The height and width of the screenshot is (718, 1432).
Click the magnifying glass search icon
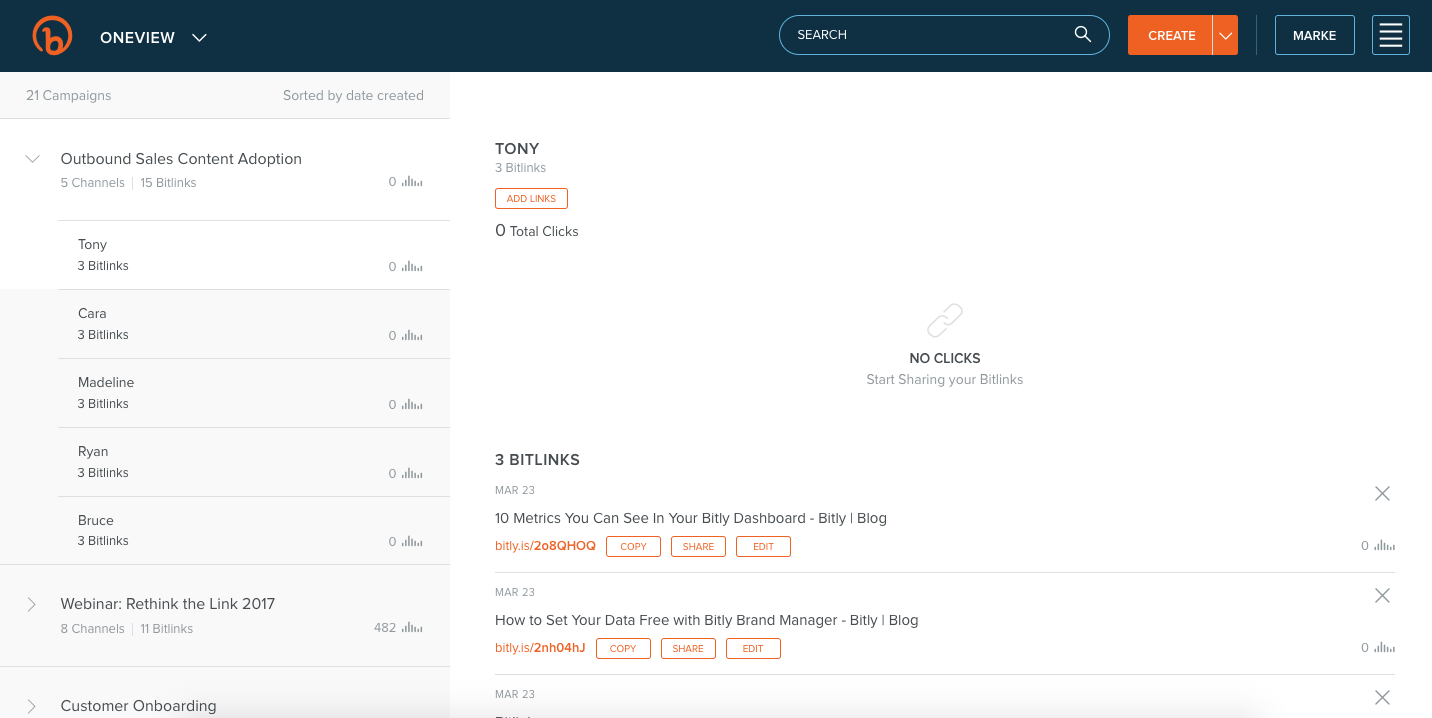pos(1083,34)
